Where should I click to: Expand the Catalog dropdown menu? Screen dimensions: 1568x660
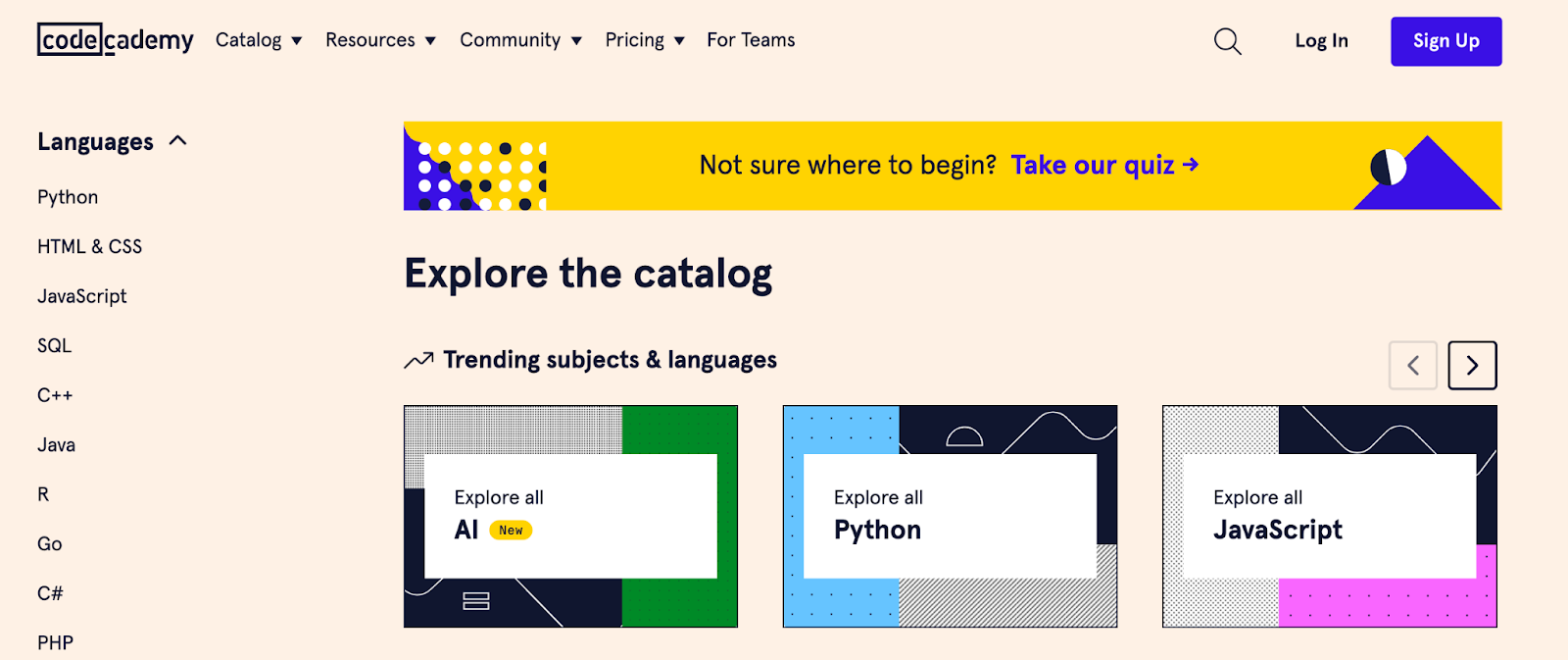[x=258, y=40]
